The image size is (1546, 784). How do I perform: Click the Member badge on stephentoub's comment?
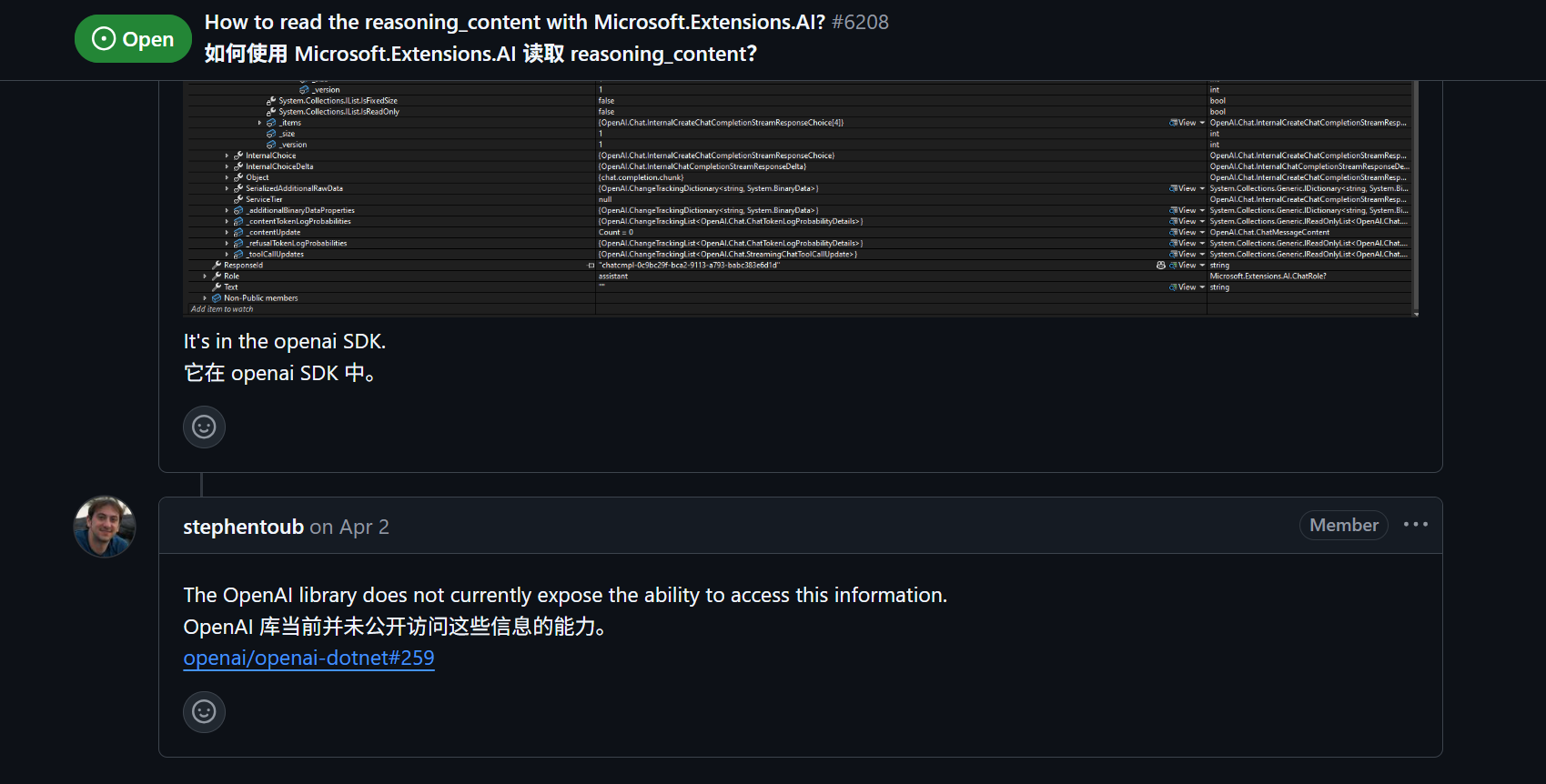click(x=1343, y=525)
